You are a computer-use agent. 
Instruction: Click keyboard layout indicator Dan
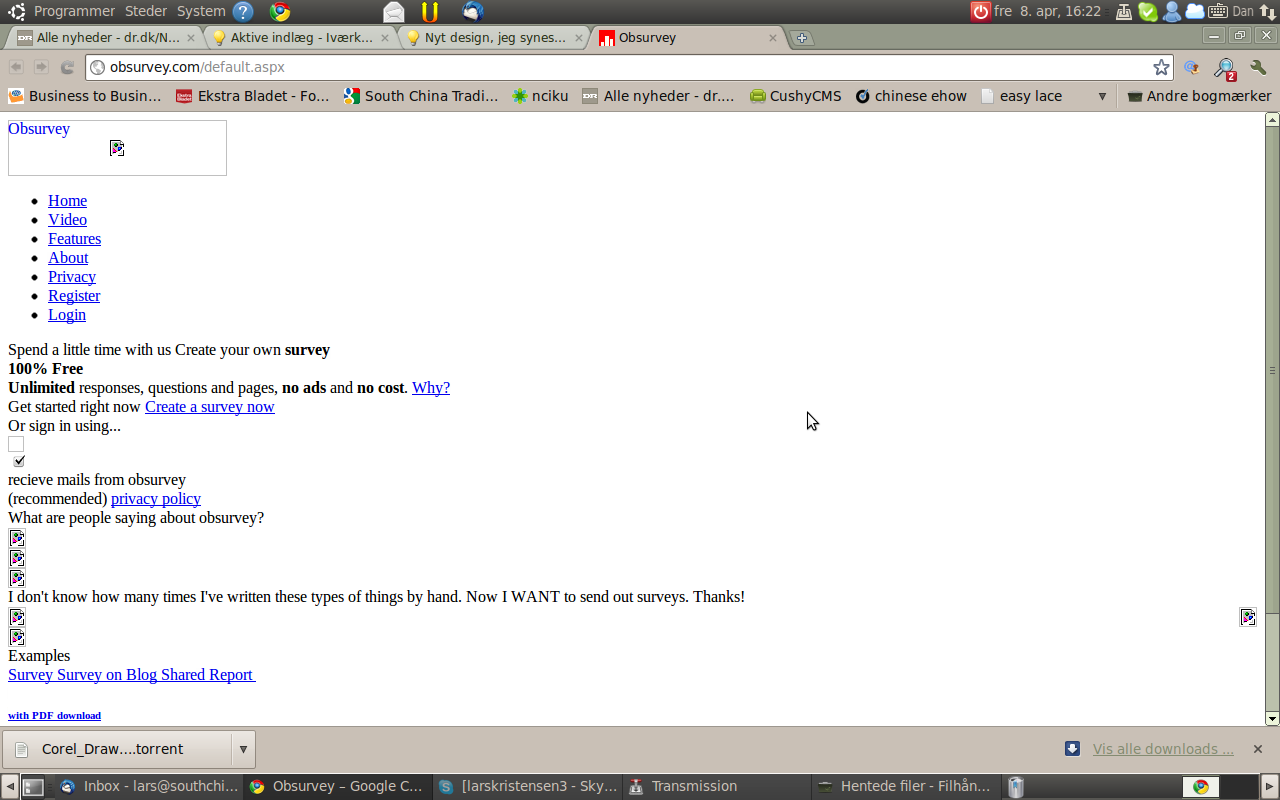pyautogui.click(x=1243, y=12)
